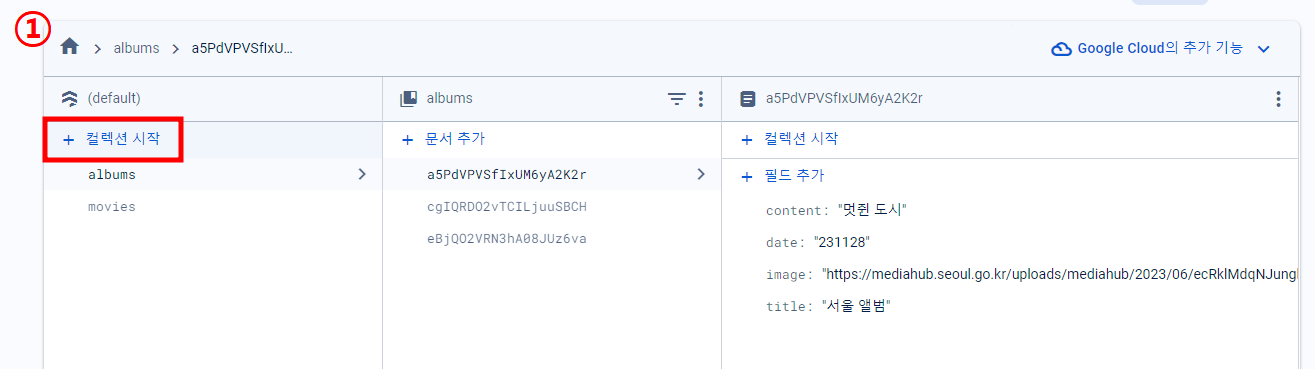Image resolution: width=1315 pixels, height=369 pixels.
Task: Click the albums column header title
Action: coord(449,98)
